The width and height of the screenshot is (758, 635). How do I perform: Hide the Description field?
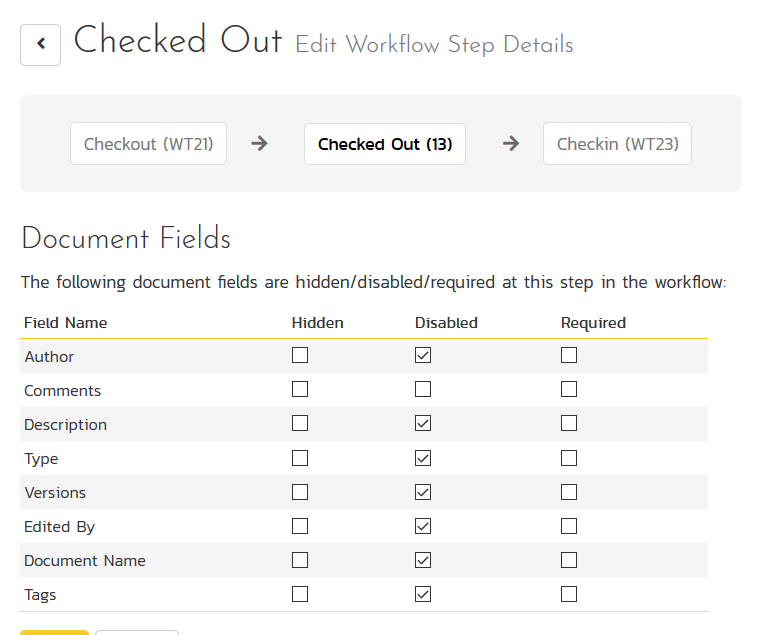click(x=300, y=423)
